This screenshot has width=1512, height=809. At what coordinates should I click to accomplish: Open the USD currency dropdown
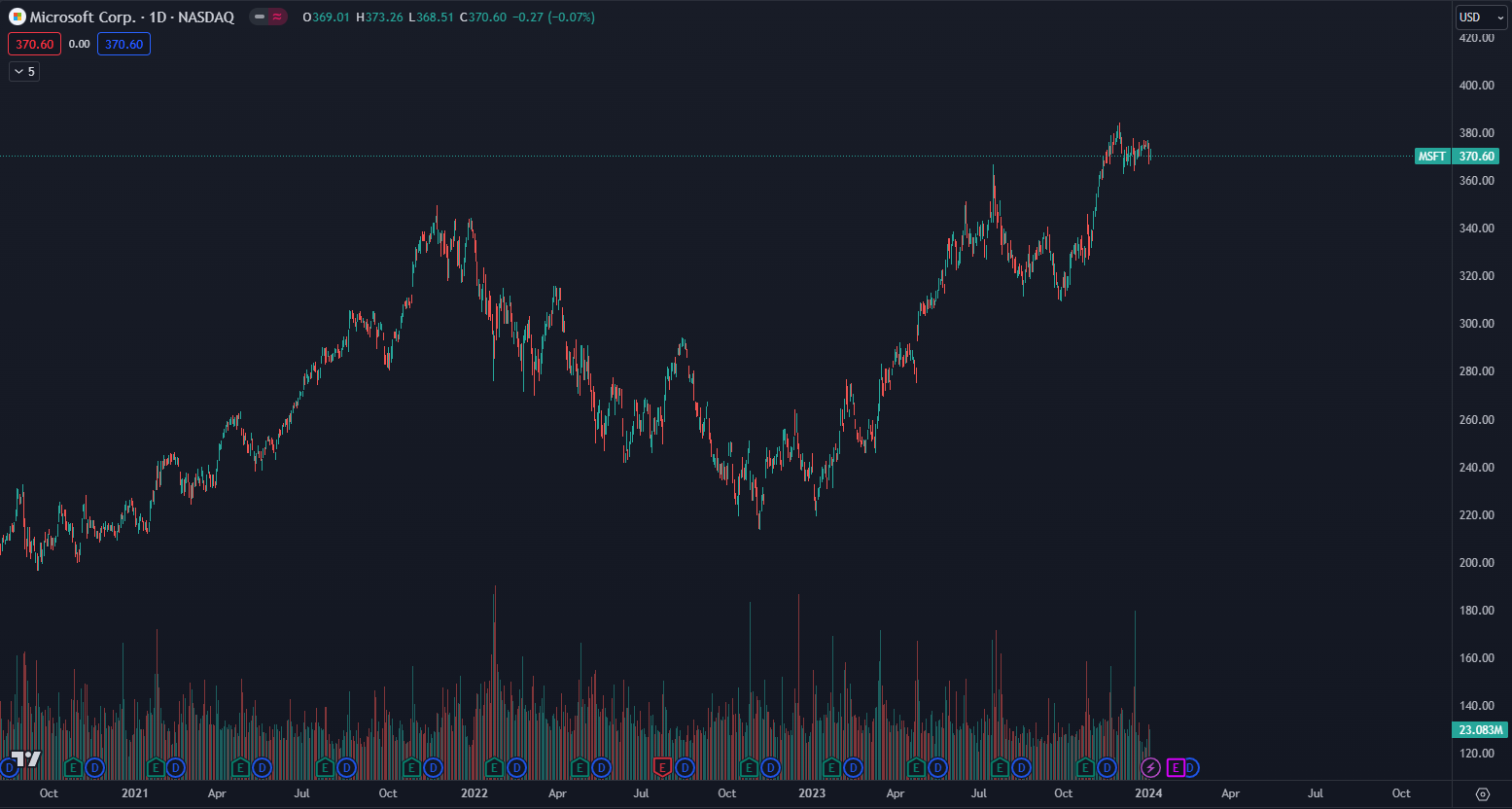[x=1481, y=18]
